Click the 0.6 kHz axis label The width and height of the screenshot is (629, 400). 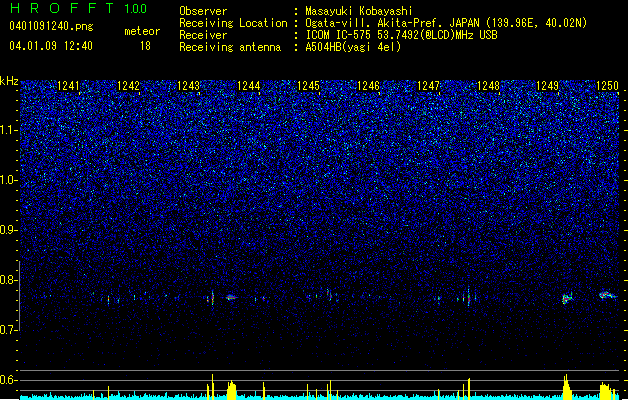click(x=8, y=380)
